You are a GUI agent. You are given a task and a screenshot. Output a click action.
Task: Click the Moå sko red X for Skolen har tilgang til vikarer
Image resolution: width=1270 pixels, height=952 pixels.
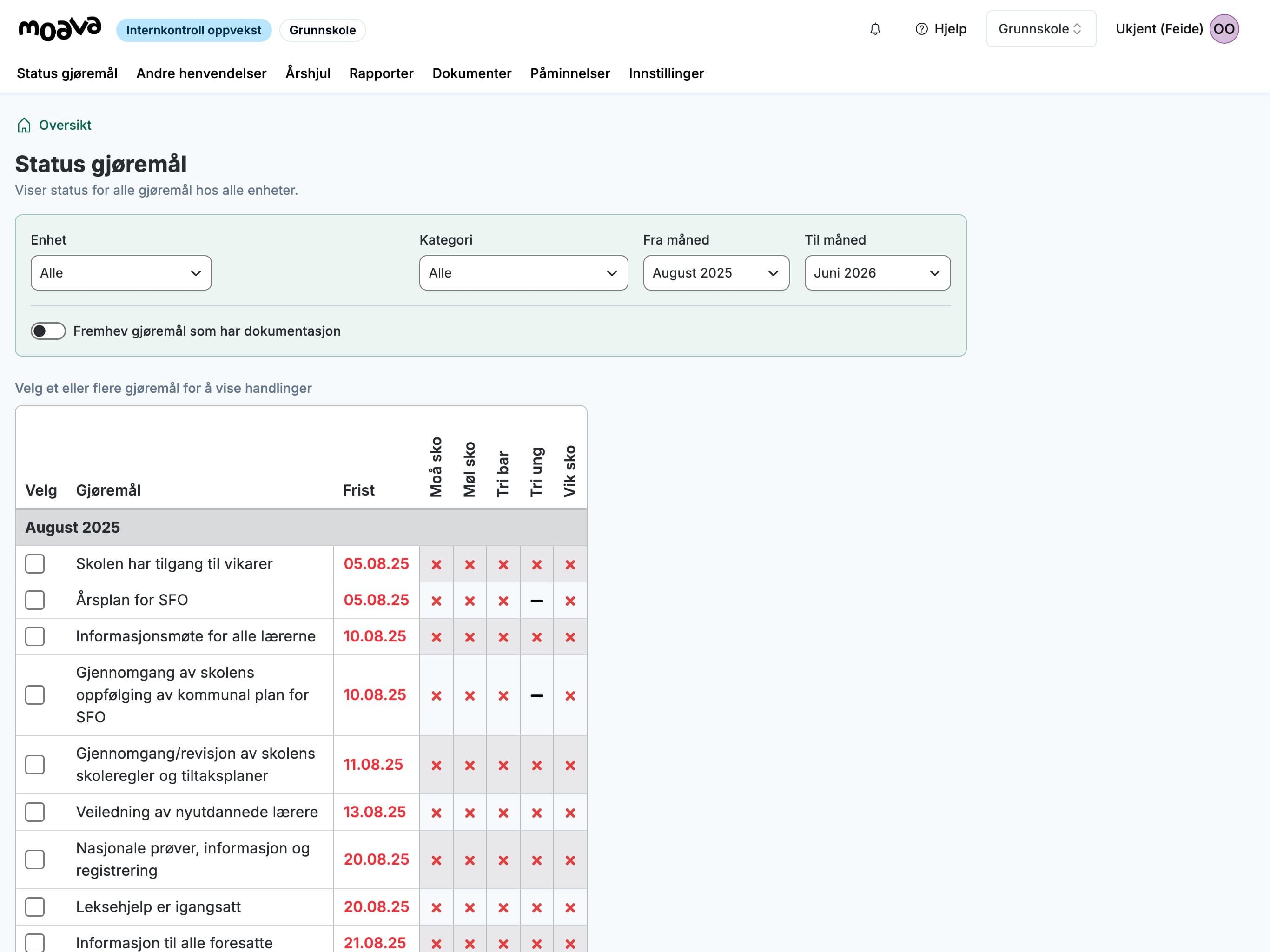[437, 564]
